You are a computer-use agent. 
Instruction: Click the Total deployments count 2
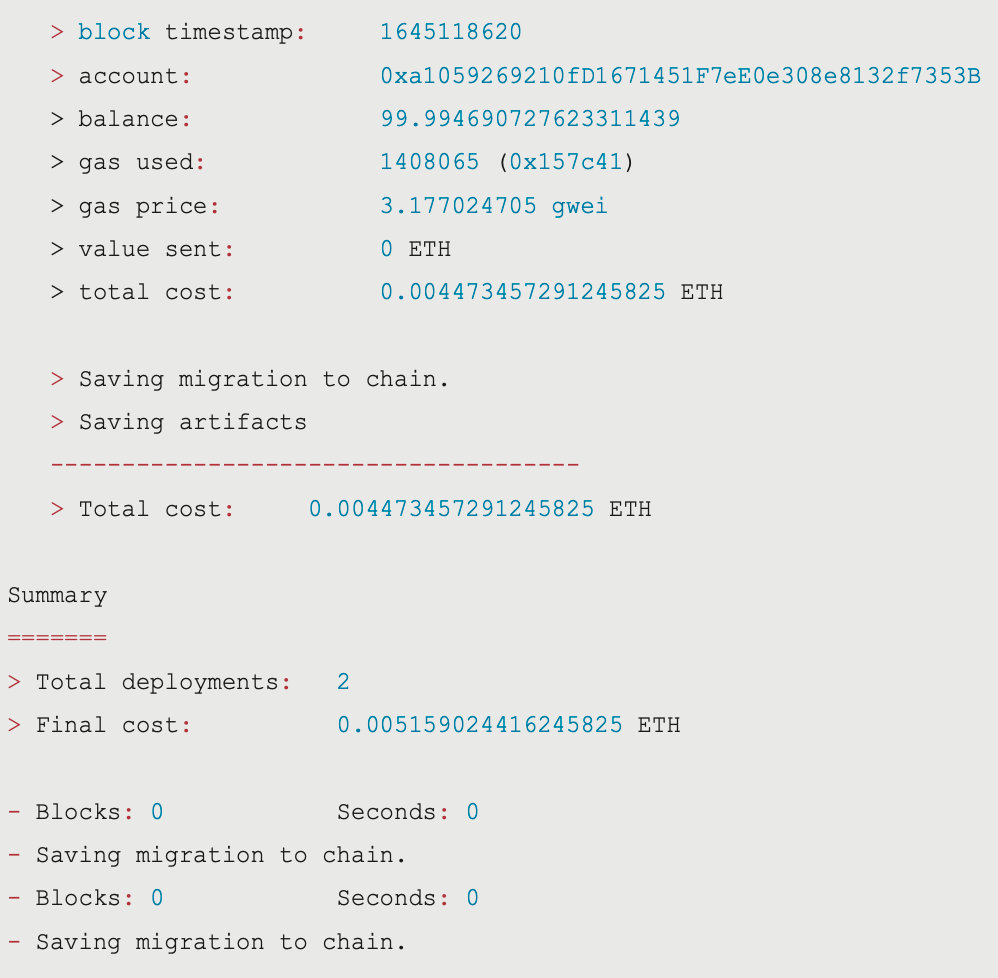343,682
